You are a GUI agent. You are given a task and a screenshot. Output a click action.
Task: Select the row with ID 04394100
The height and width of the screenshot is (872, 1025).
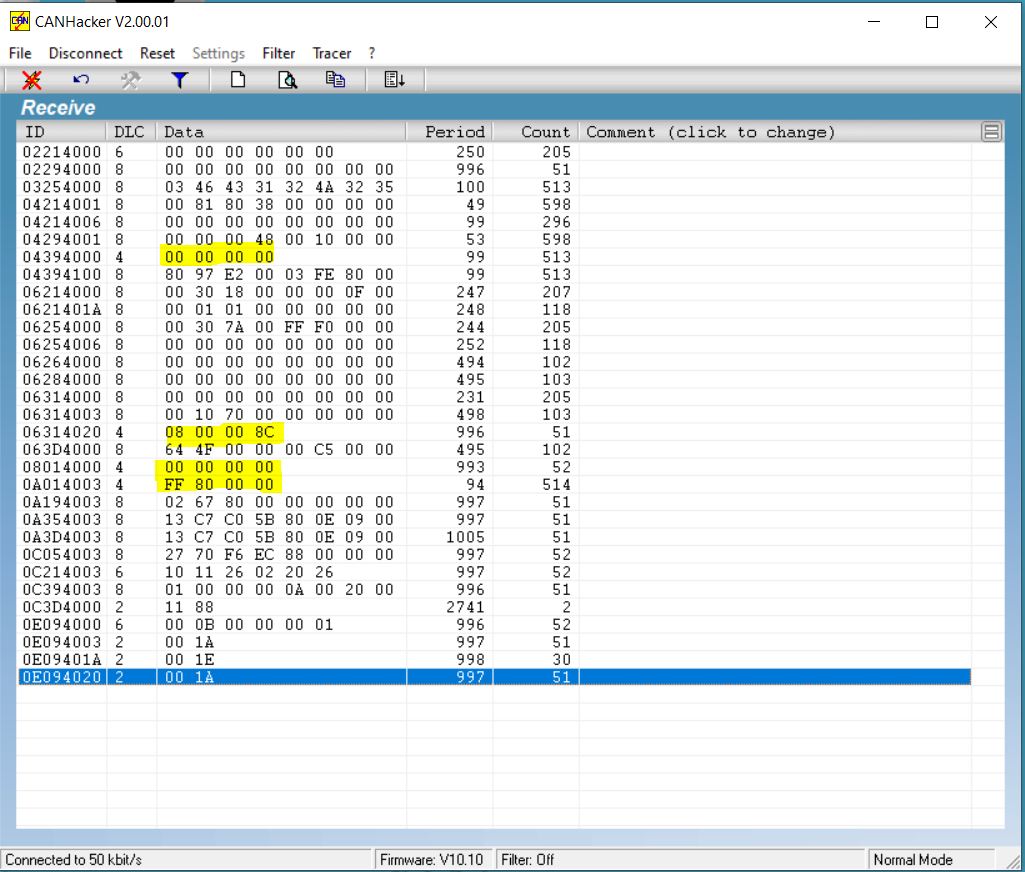coord(494,275)
